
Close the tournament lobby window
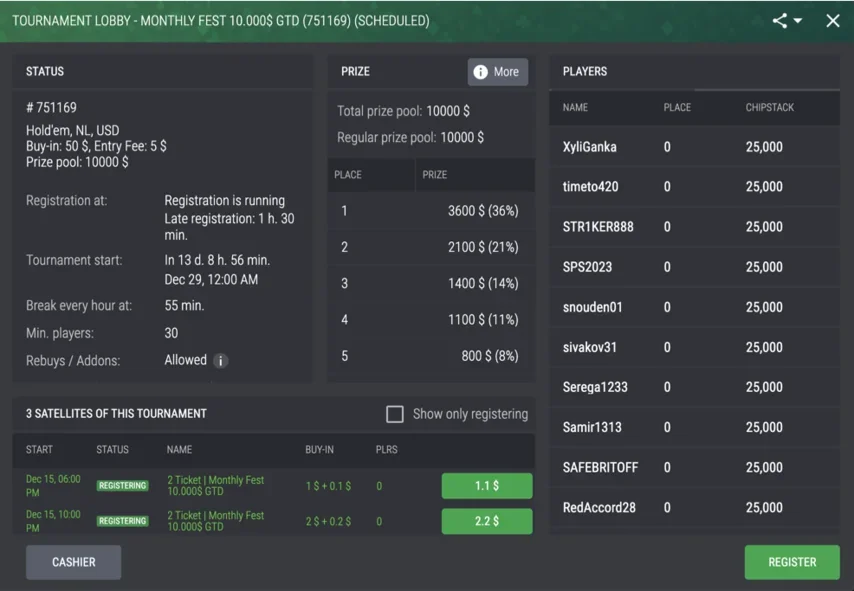(832, 20)
